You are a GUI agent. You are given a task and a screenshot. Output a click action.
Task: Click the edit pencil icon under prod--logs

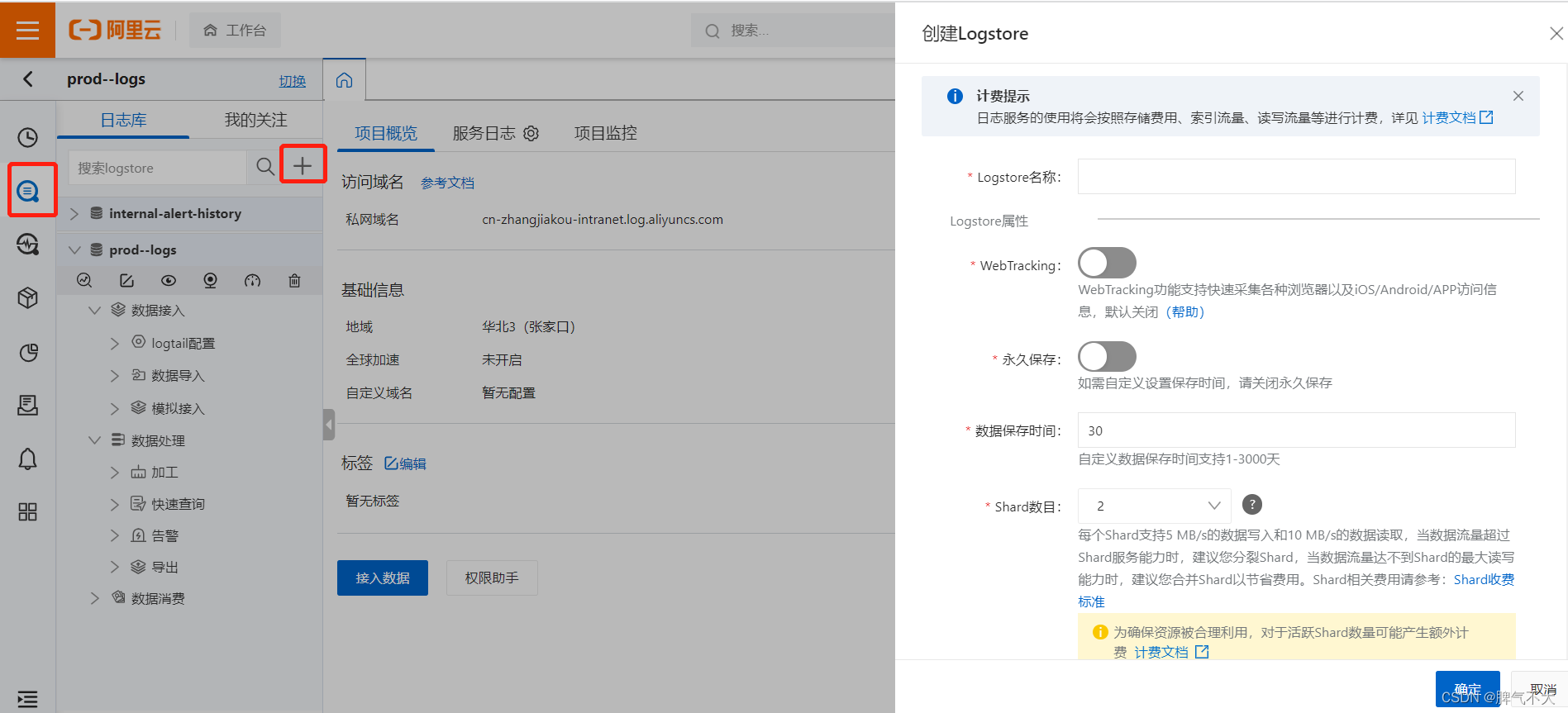[x=126, y=280]
